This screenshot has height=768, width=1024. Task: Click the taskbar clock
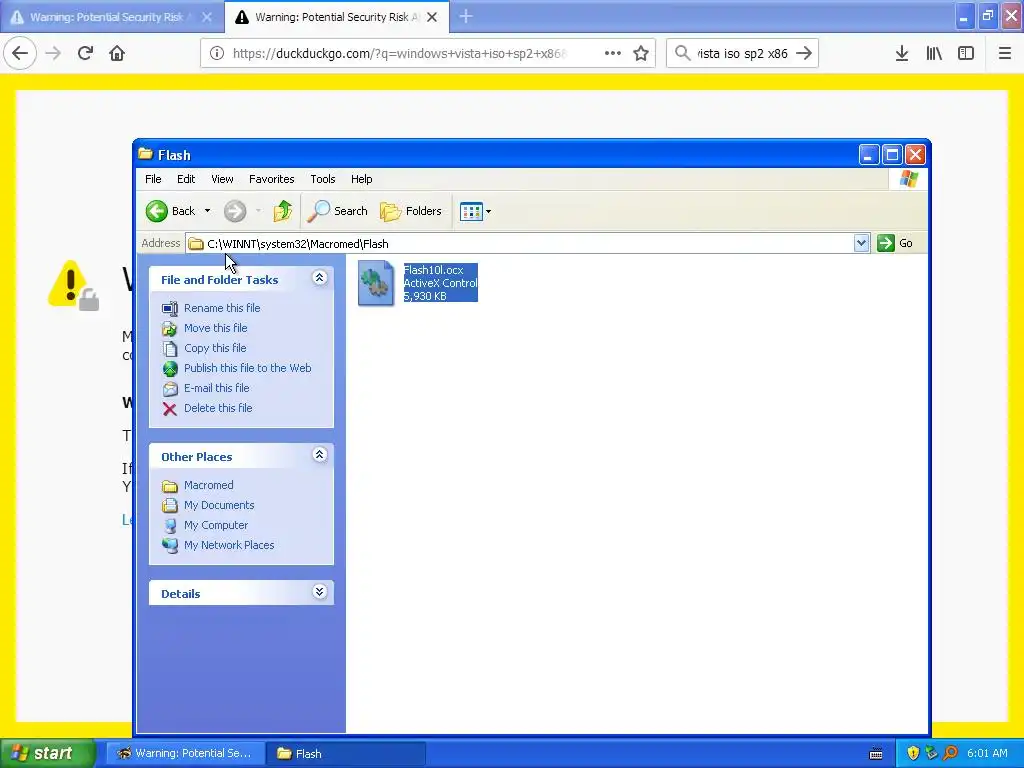coord(987,753)
